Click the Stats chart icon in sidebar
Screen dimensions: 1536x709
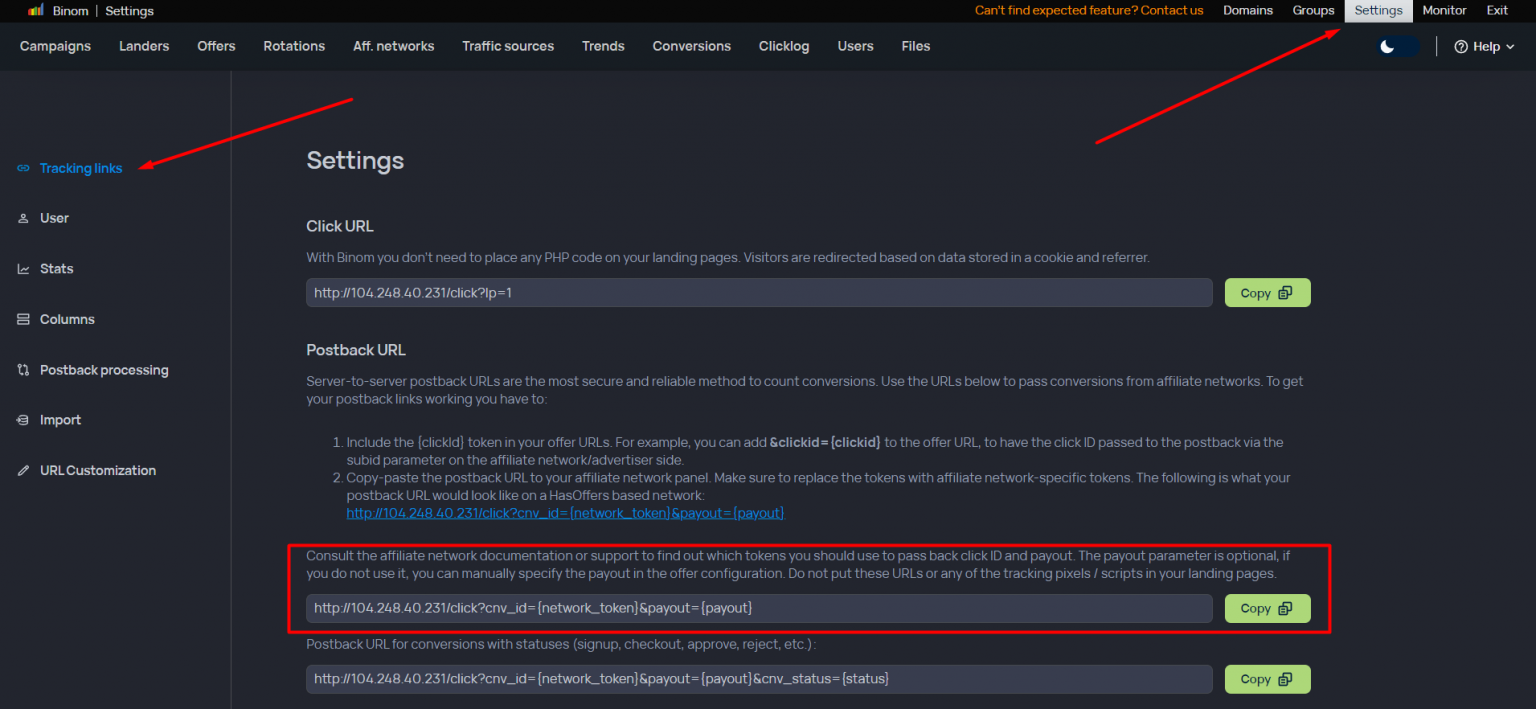pyautogui.click(x=23, y=269)
